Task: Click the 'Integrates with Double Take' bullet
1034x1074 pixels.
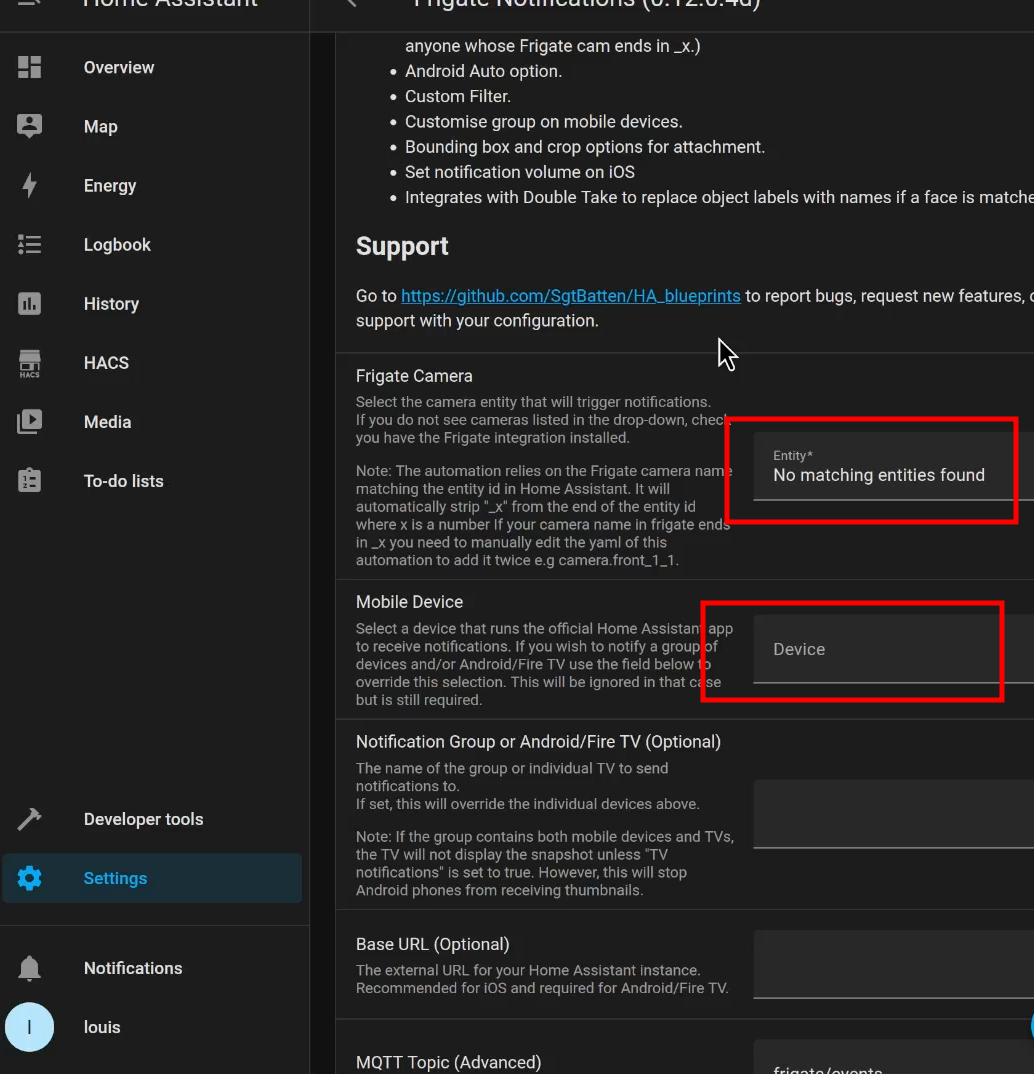Action: tap(719, 197)
